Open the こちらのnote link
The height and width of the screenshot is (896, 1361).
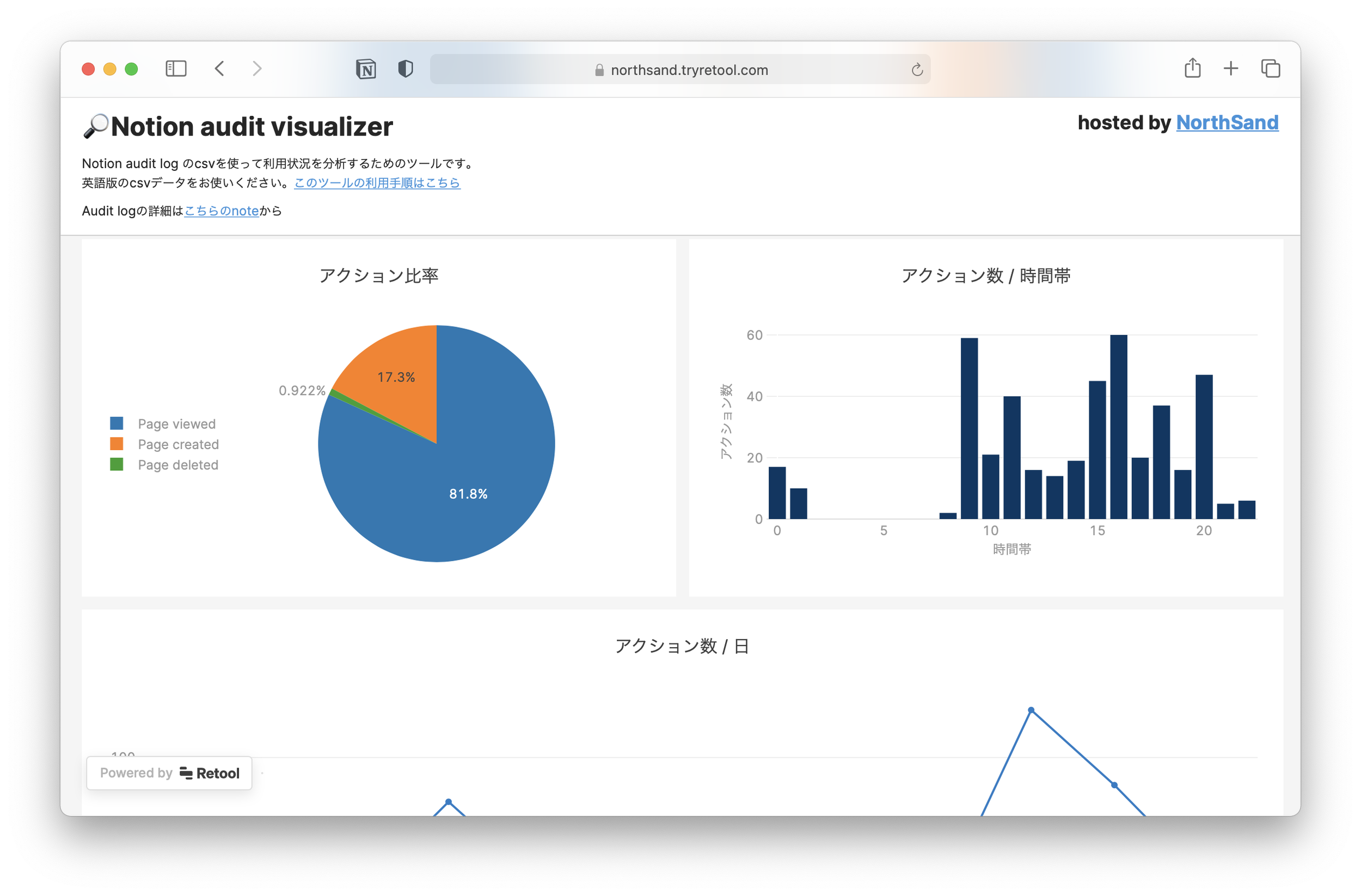(222, 211)
